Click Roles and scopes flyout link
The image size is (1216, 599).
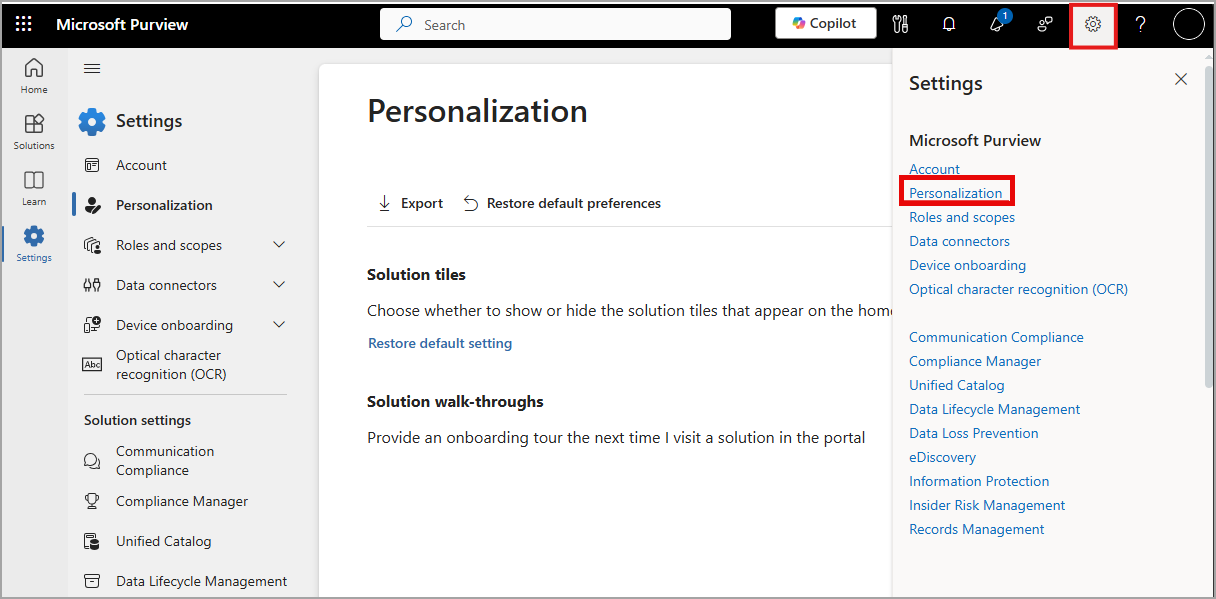click(962, 217)
